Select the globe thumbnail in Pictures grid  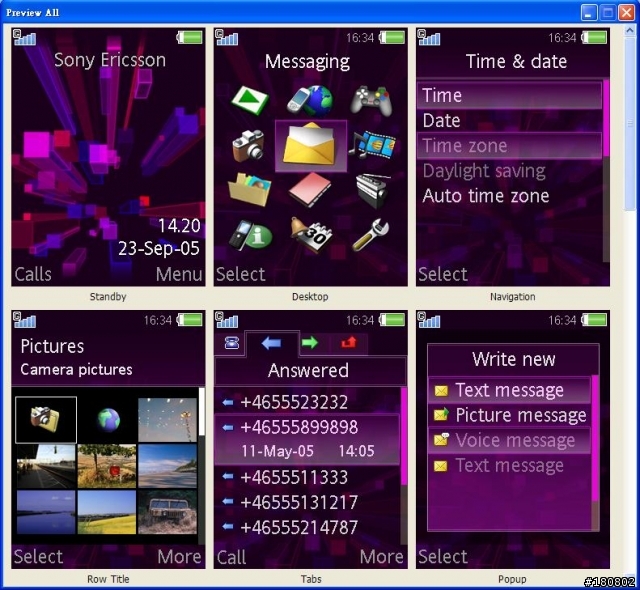(107, 420)
